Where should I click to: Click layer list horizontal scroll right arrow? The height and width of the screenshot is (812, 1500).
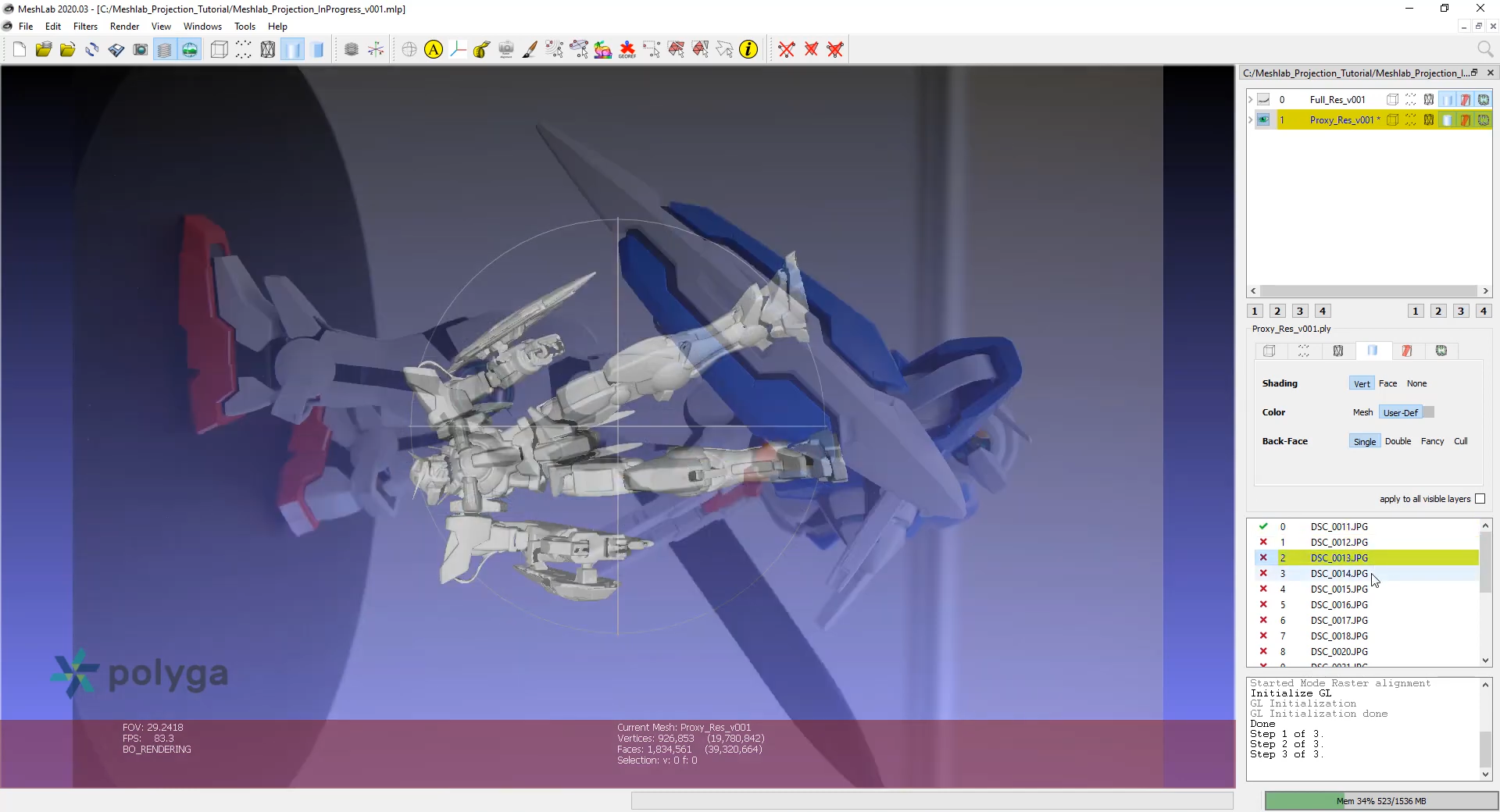pyautogui.click(x=1485, y=291)
